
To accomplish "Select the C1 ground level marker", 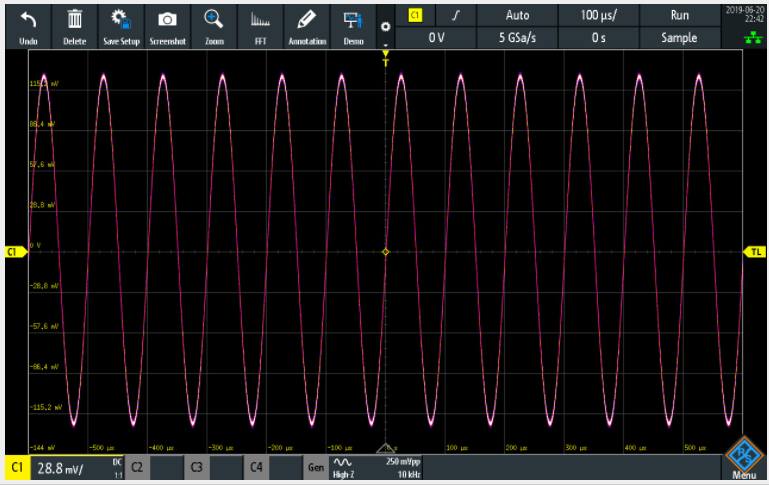I will point(16,252).
